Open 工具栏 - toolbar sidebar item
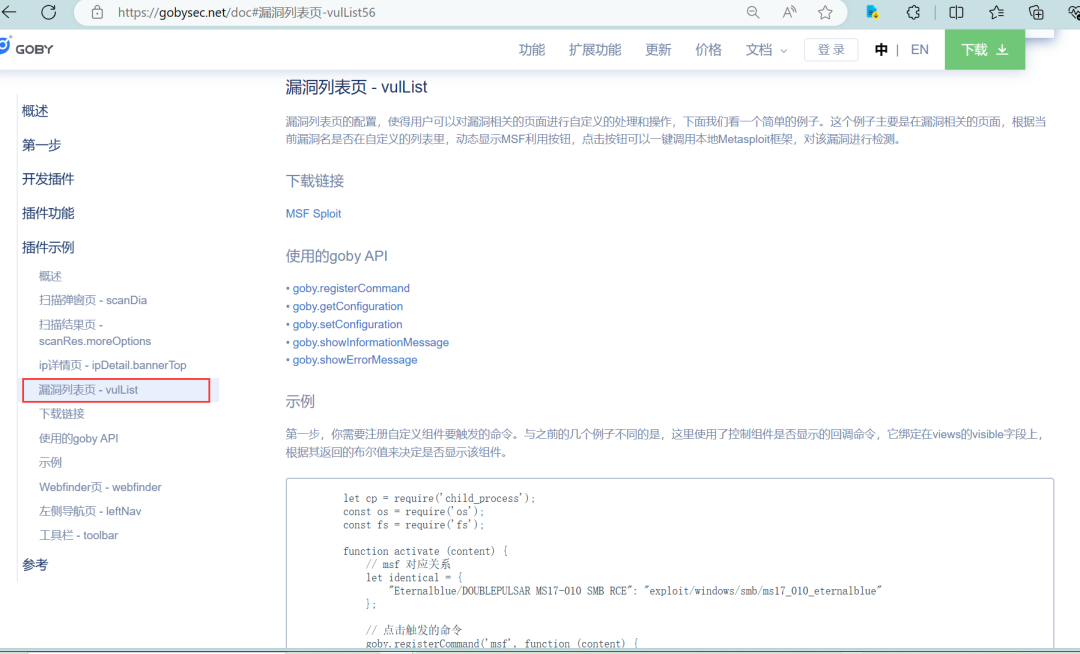This screenshot has height=654, width=1080. click(x=79, y=535)
